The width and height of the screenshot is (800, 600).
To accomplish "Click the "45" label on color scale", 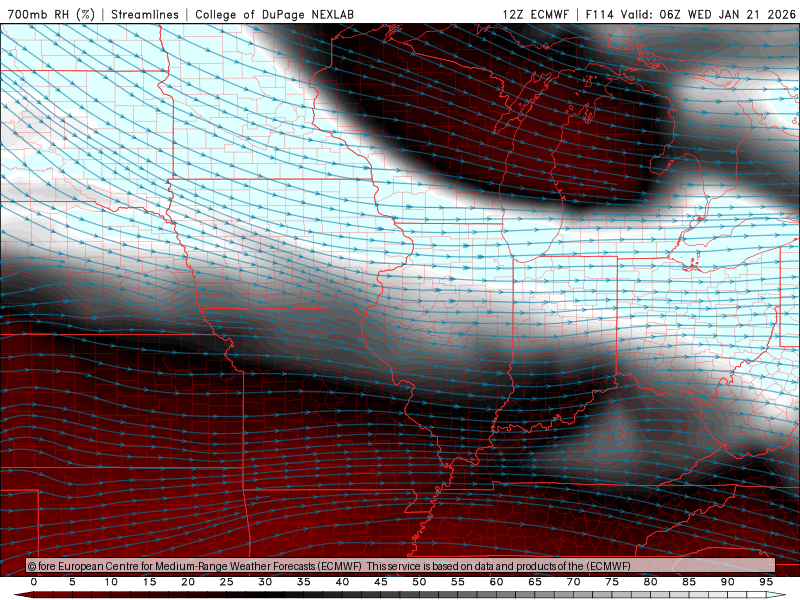I will click(x=381, y=582).
